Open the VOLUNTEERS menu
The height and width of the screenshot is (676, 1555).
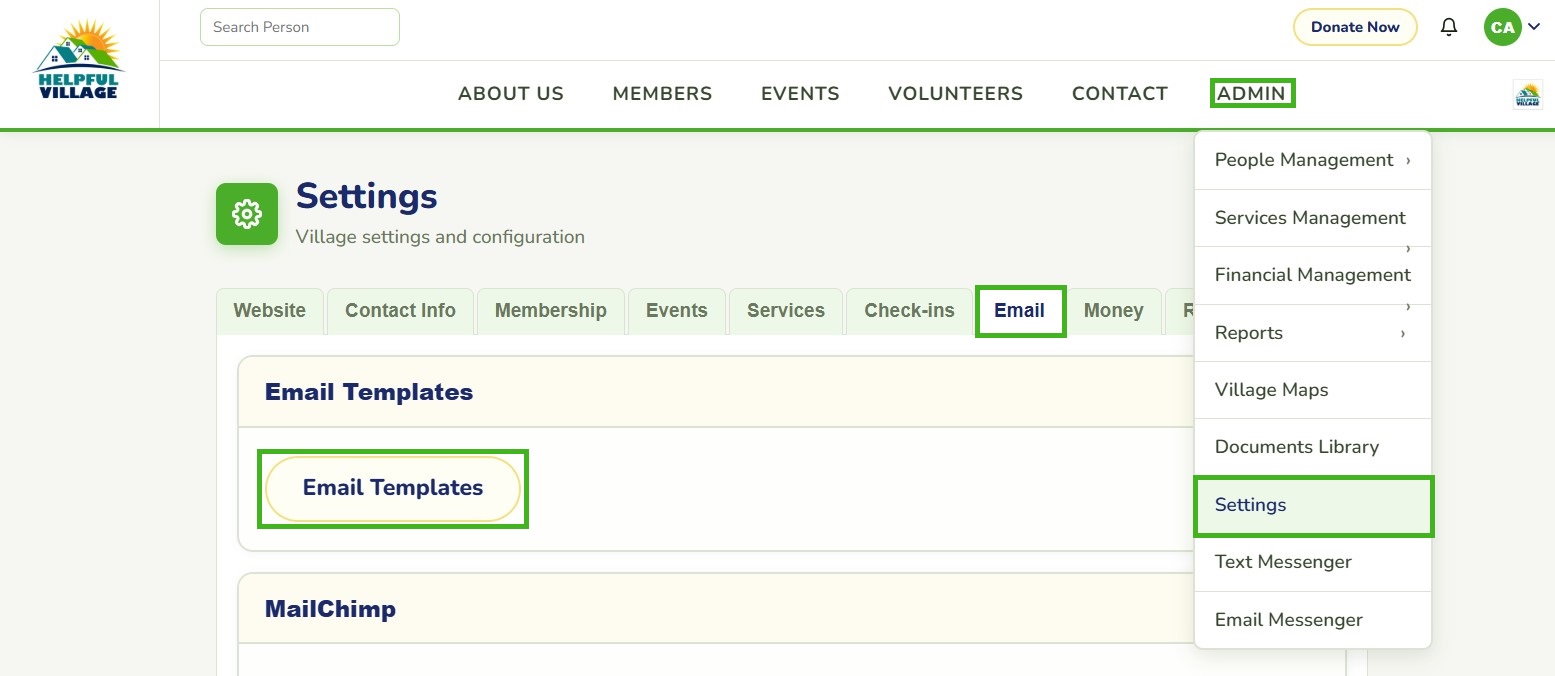pyautogui.click(x=955, y=94)
